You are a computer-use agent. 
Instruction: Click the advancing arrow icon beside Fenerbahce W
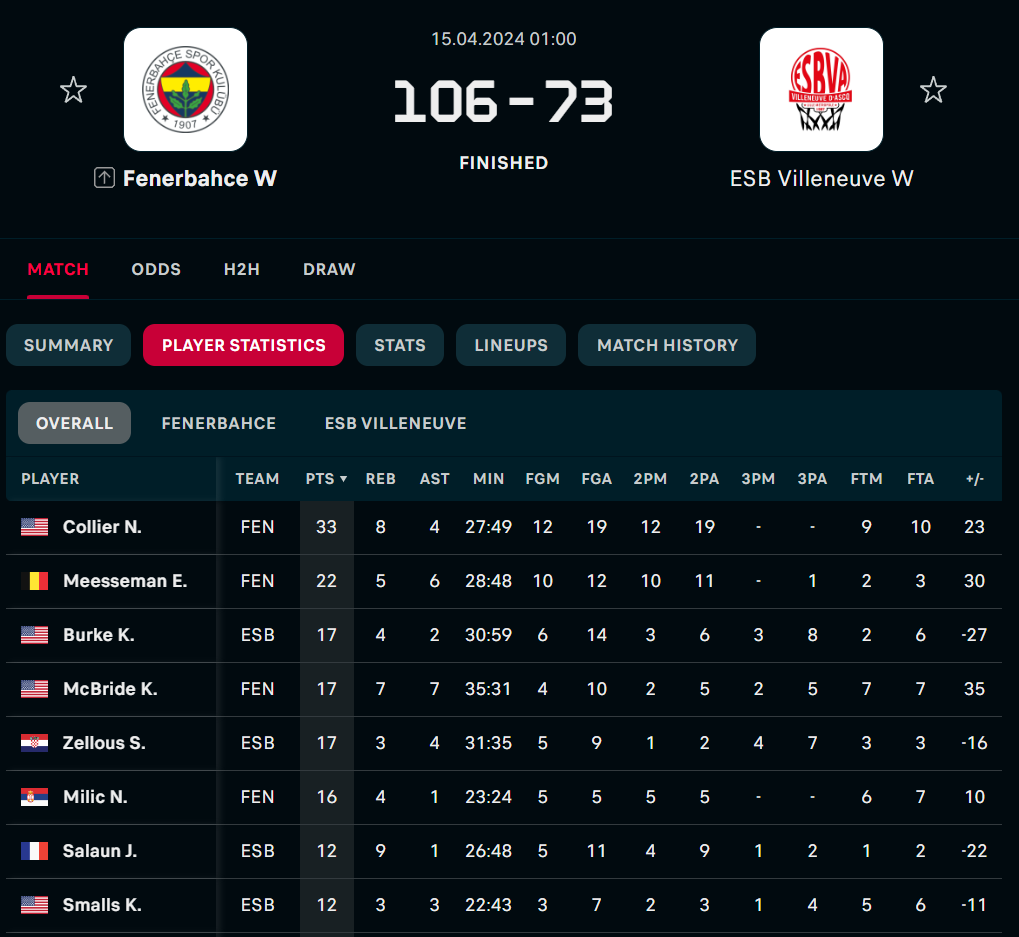(104, 178)
